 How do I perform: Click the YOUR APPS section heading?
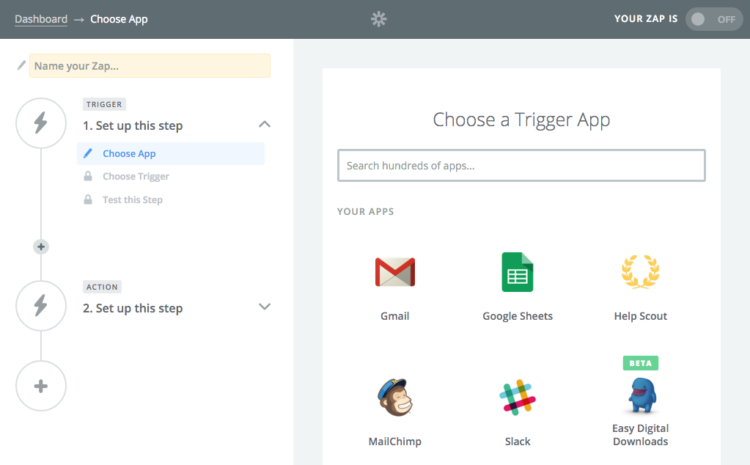pyautogui.click(x=365, y=211)
